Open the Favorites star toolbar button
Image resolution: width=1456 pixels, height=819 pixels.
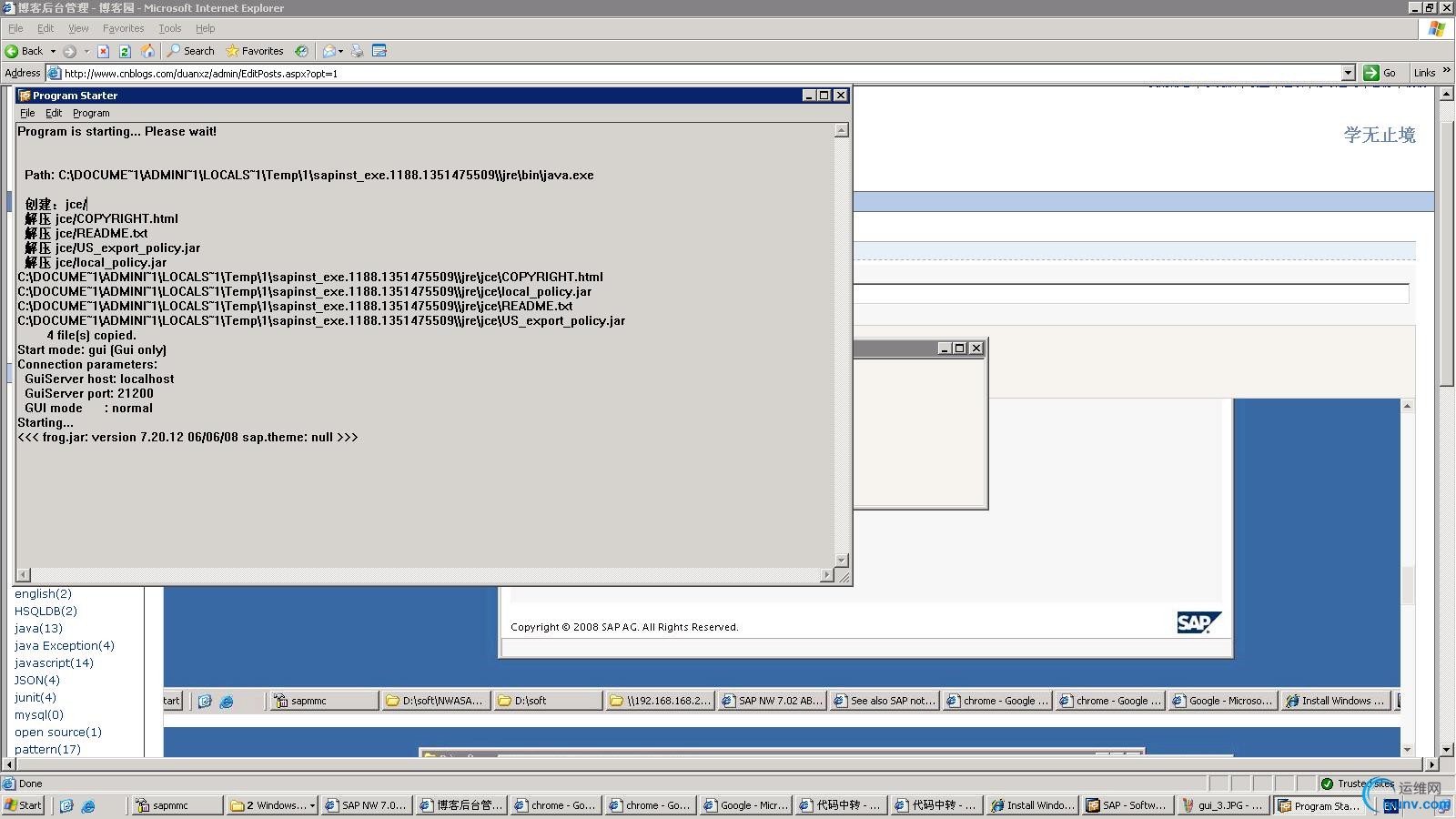point(255,51)
